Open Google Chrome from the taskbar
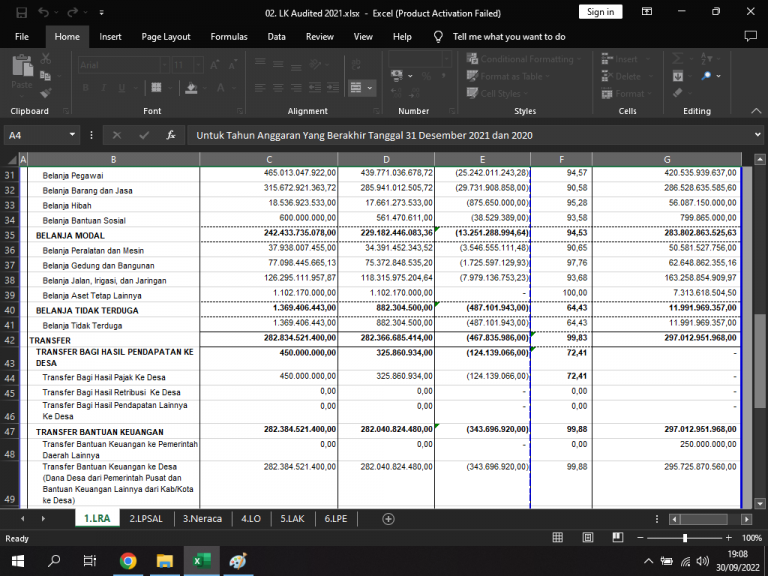The image size is (768, 576). pyautogui.click(x=128, y=561)
